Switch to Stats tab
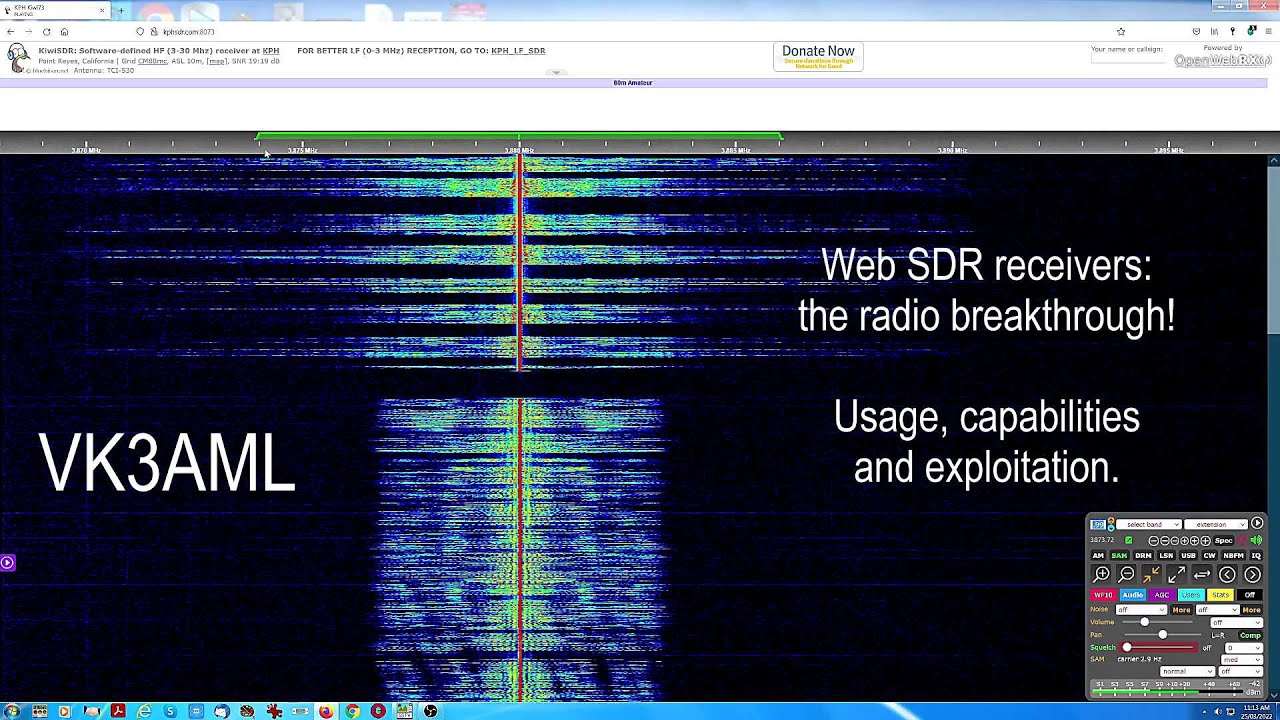The height and width of the screenshot is (720, 1280). pos(1220,595)
